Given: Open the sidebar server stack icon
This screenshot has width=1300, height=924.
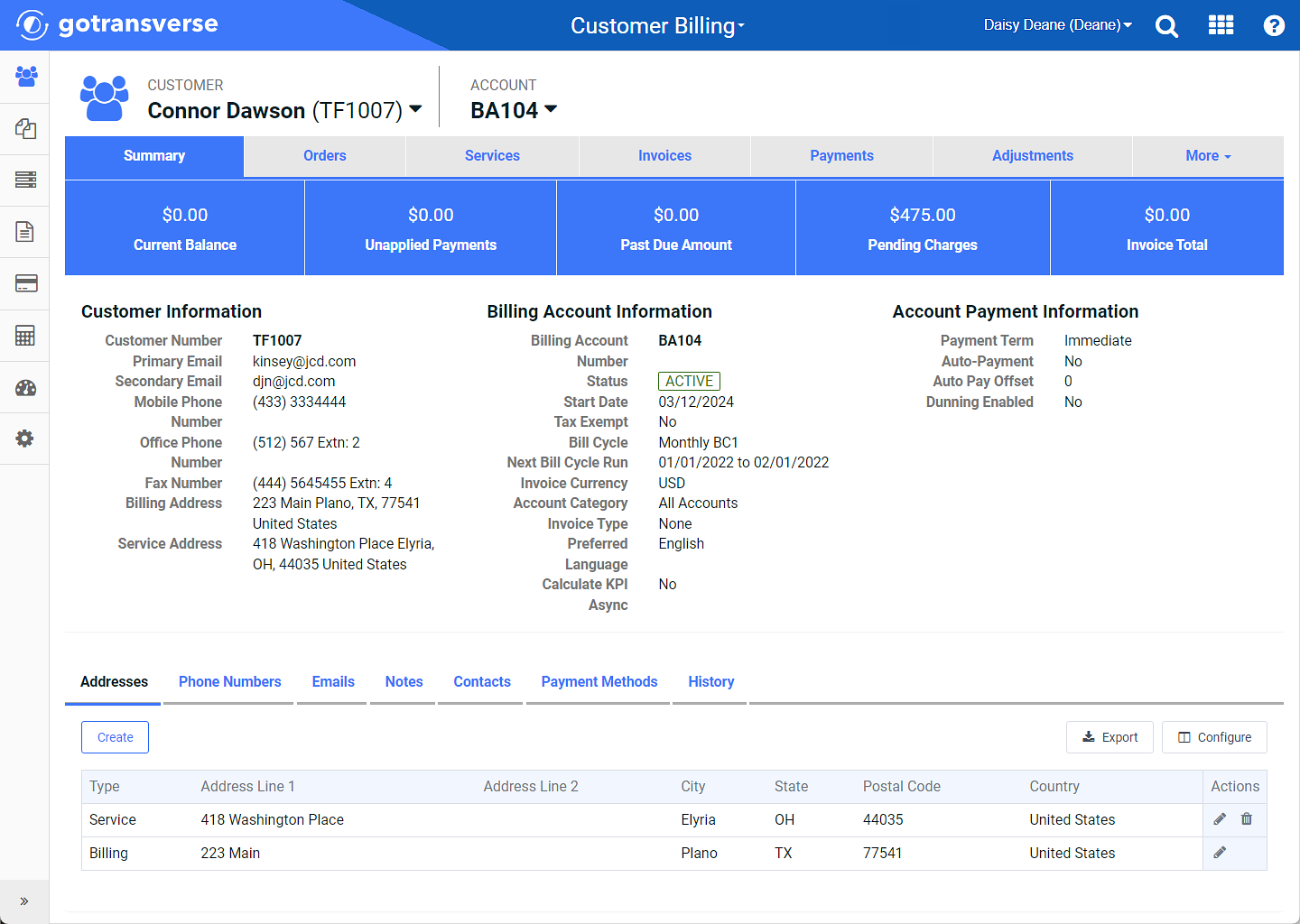Looking at the screenshot, I should click(x=25, y=180).
